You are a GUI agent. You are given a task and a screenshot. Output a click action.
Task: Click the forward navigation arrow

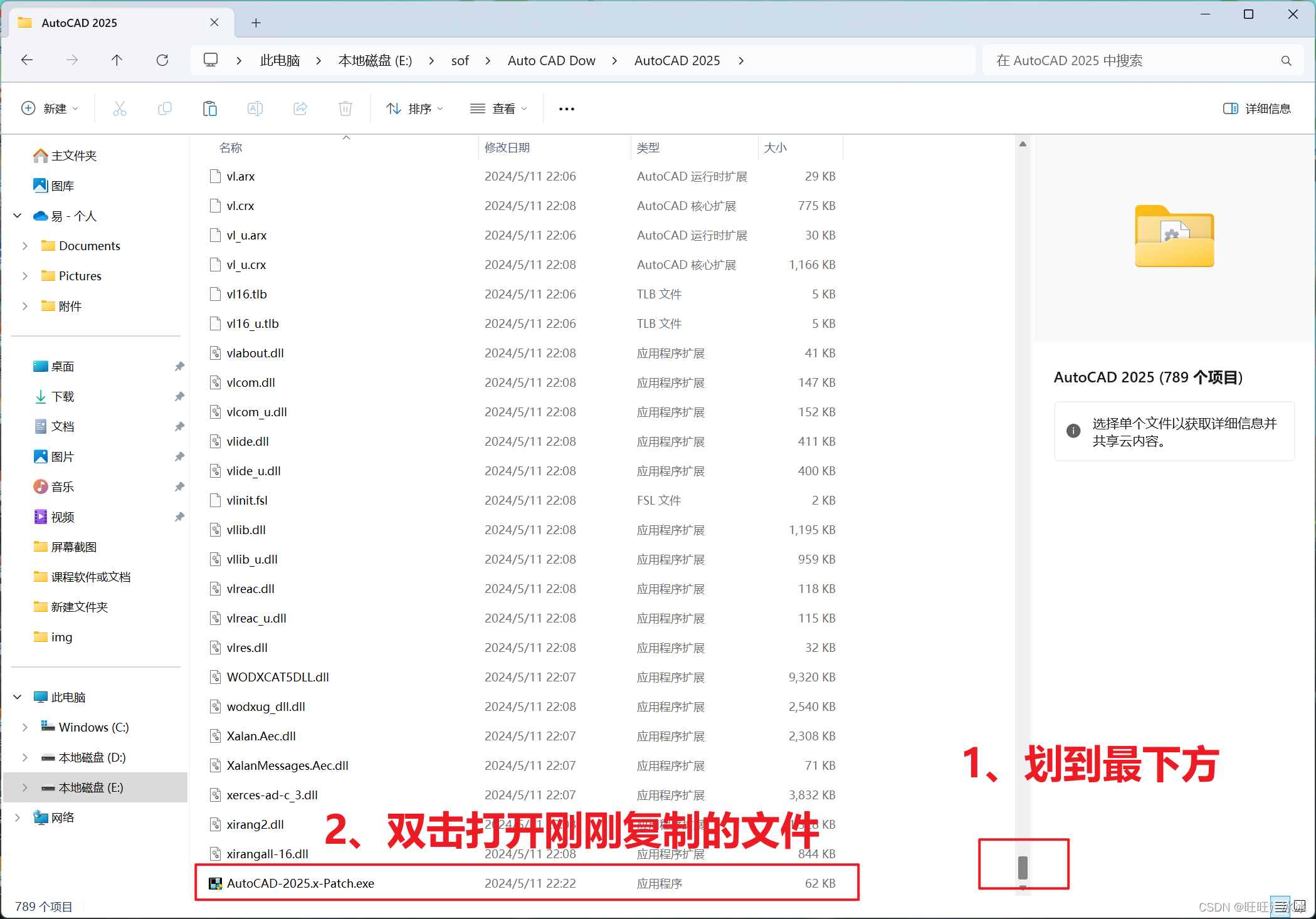click(72, 60)
